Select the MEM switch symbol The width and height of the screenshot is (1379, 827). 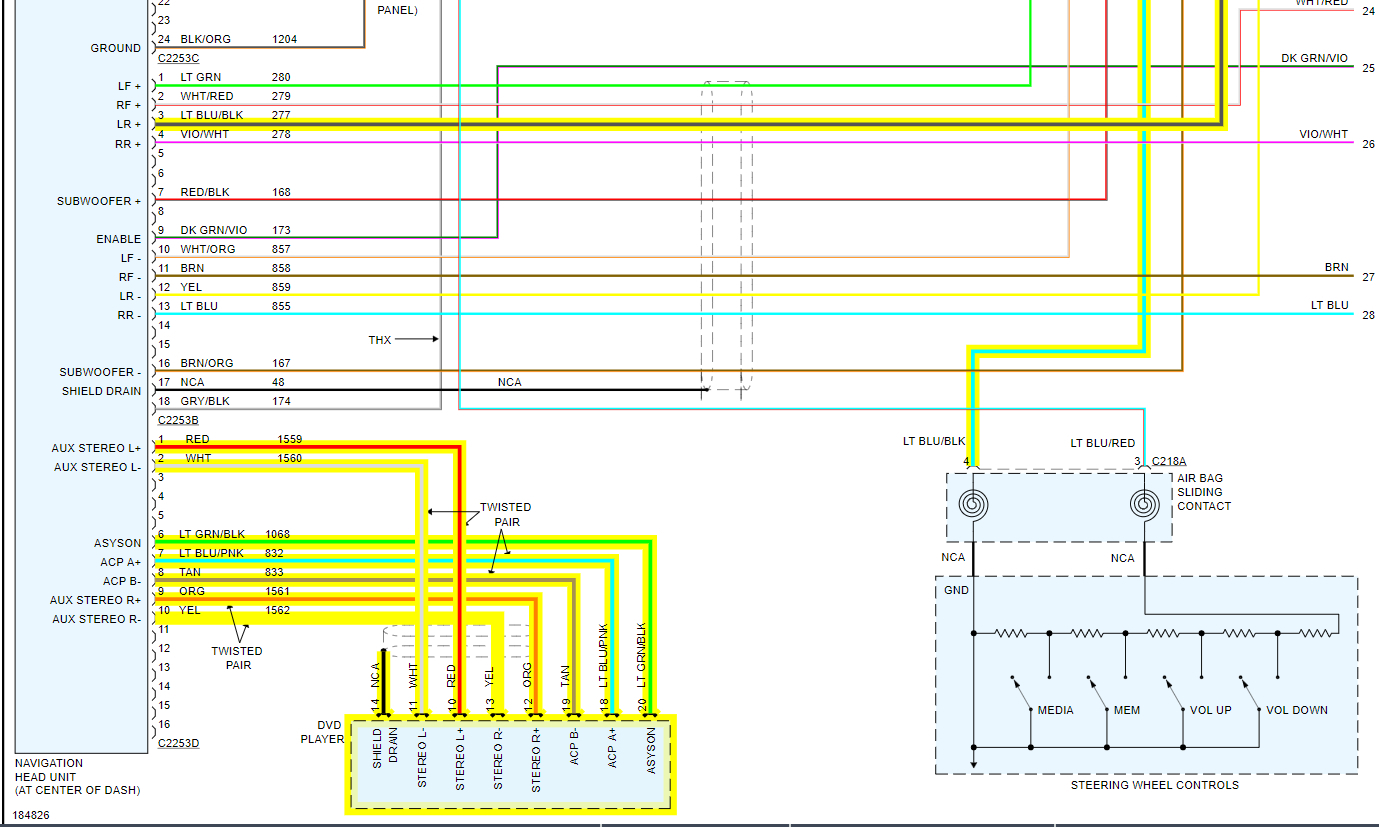tap(1097, 694)
